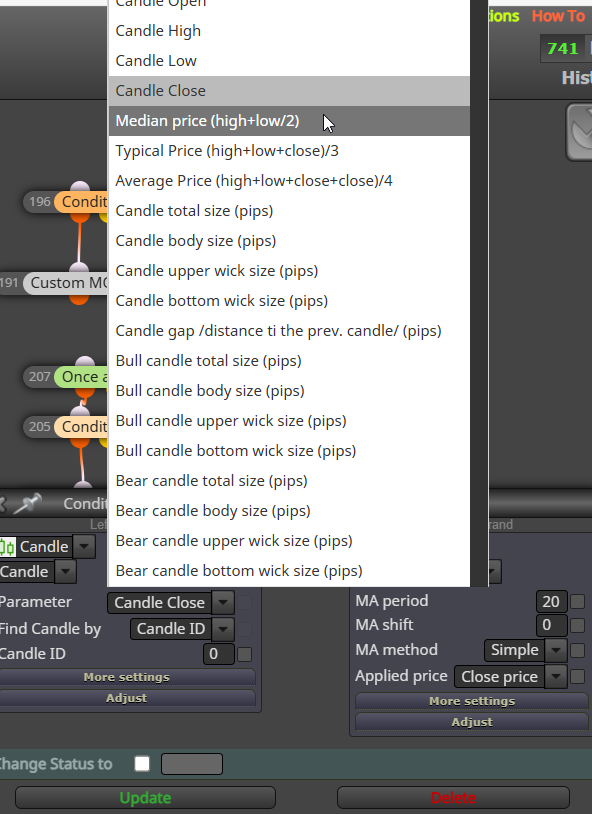Image resolution: width=592 pixels, height=814 pixels.
Task: Select Bear candle total size (pips)
Action: pyautogui.click(x=289, y=481)
